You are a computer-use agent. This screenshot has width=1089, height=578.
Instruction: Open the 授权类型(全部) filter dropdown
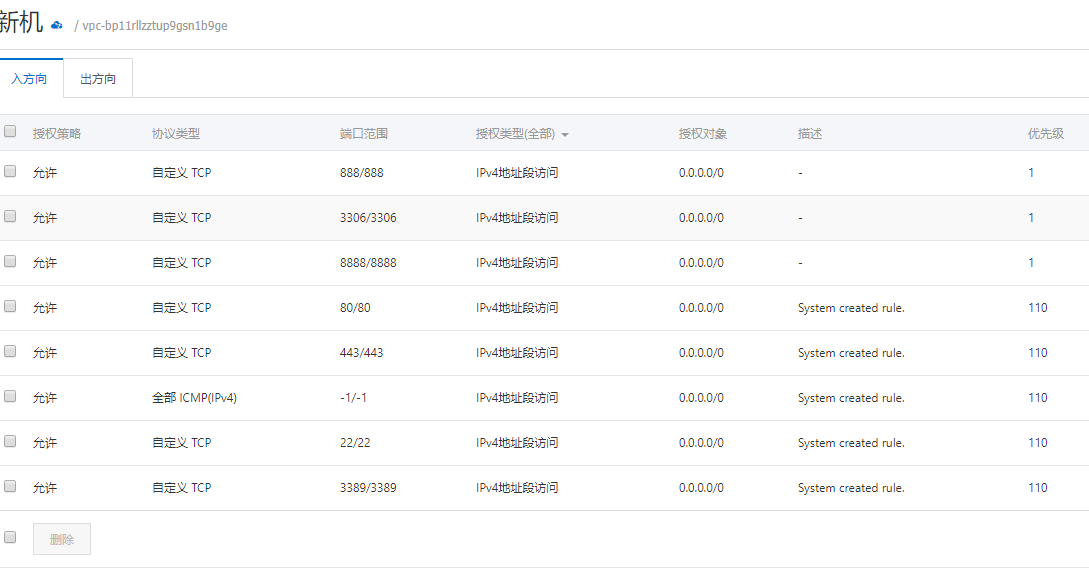tap(521, 132)
